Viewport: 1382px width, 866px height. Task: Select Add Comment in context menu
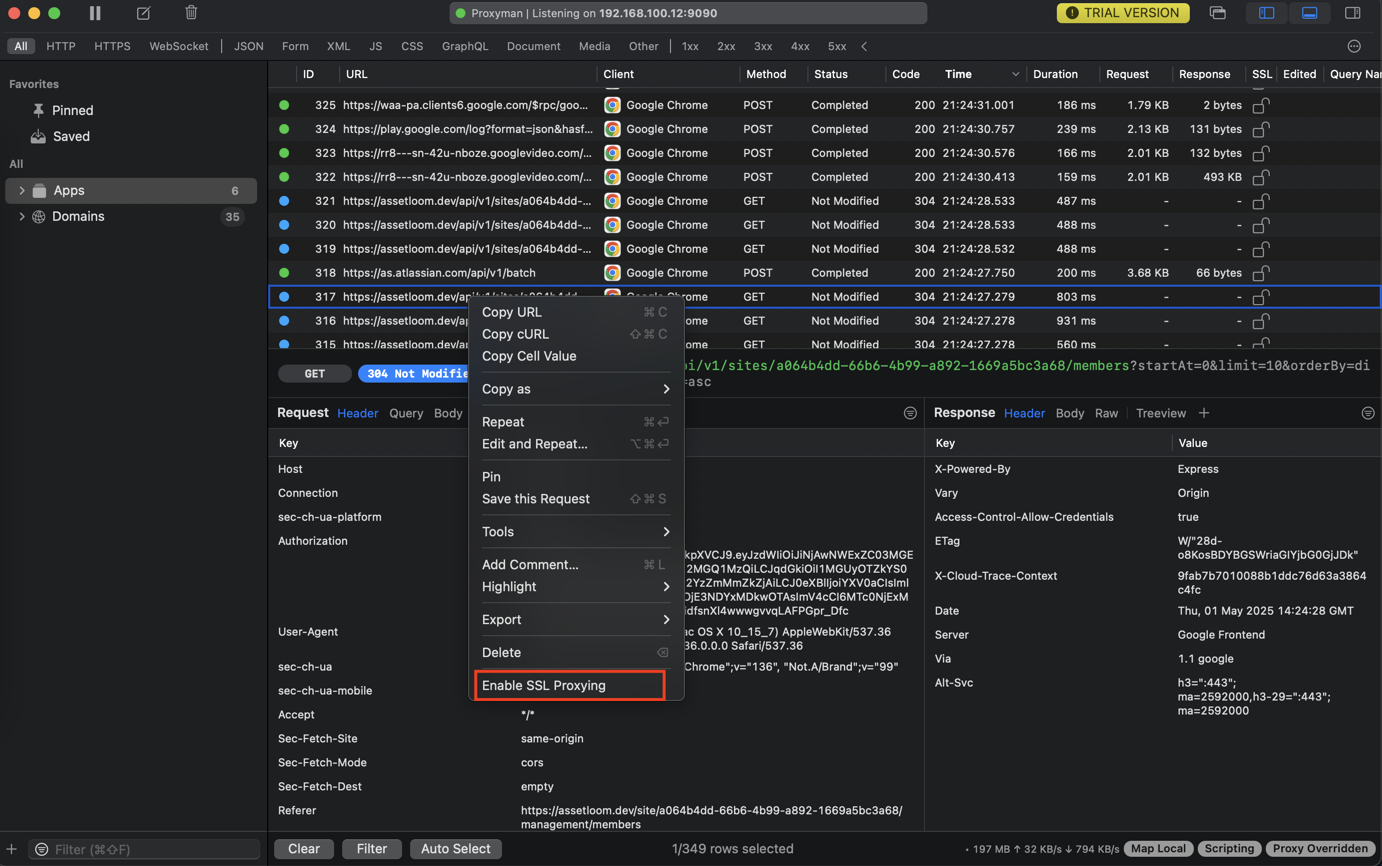(x=575, y=565)
